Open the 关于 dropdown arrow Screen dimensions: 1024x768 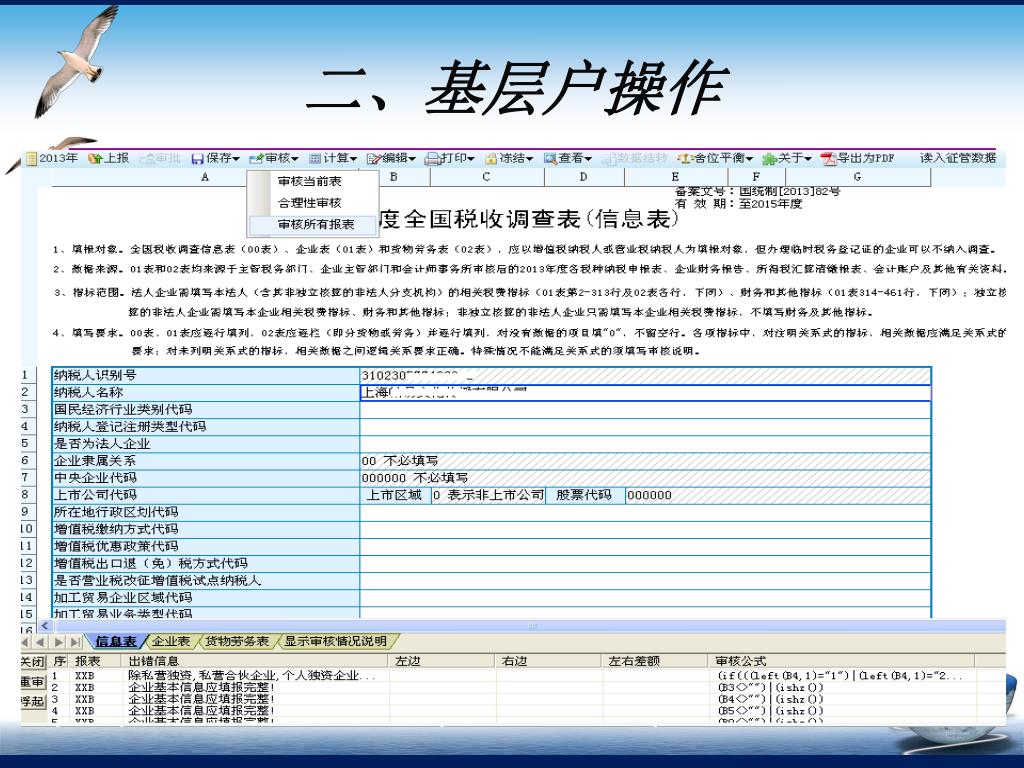coord(808,159)
